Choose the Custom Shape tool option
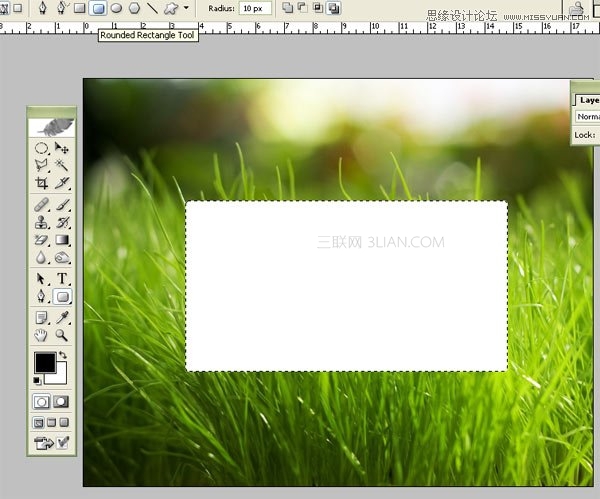This screenshot has width=600, height=499. click(x=171, y=8)
